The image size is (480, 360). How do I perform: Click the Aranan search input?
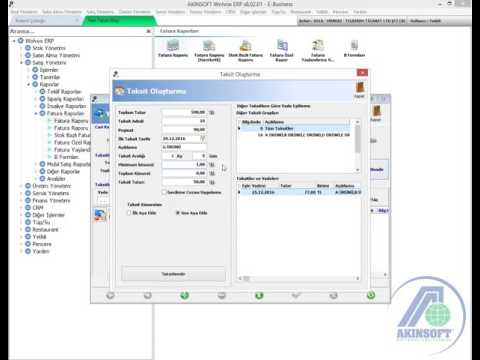click(x=77, y=31)
